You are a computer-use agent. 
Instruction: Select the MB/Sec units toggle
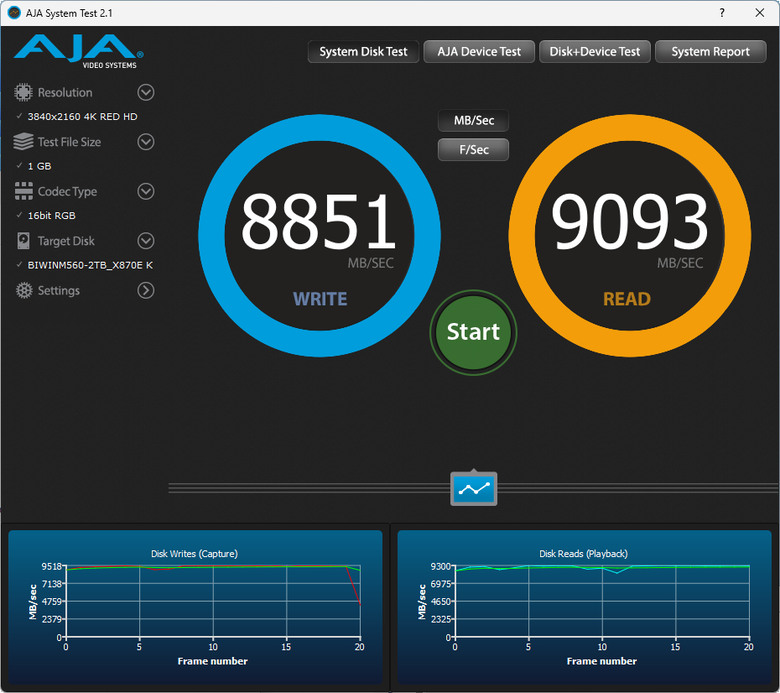pyautogui.click(x=474, y=120)
